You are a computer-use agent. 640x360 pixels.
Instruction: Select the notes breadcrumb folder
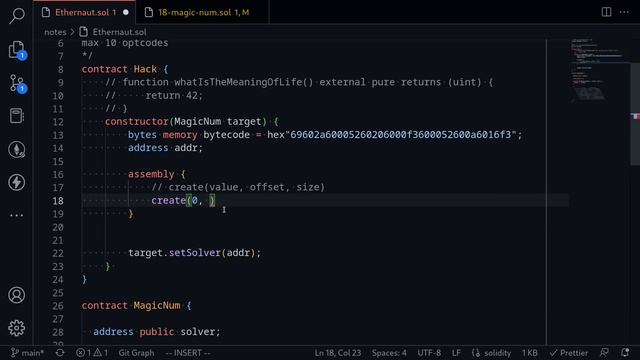pos(55,32)
